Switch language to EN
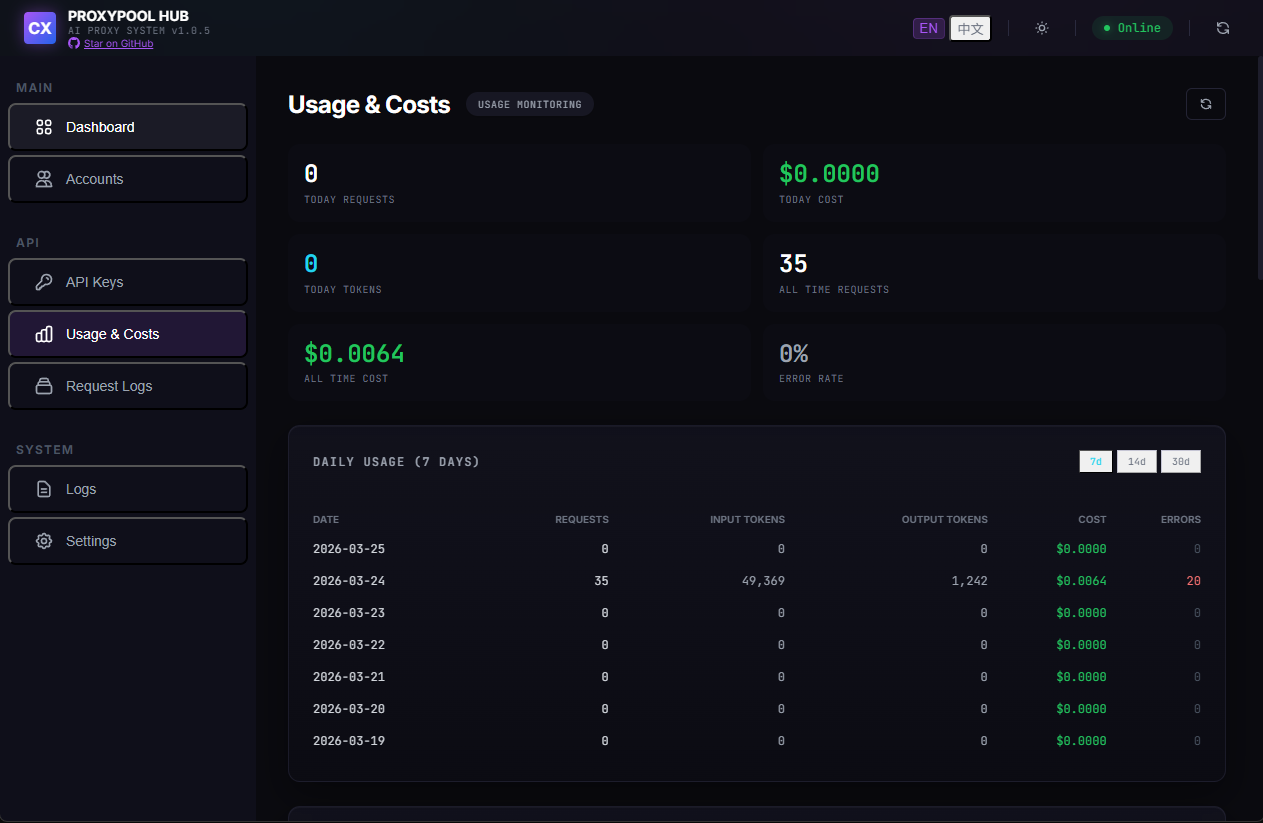This screenshot has width=1263, height=823. [929, 28]
